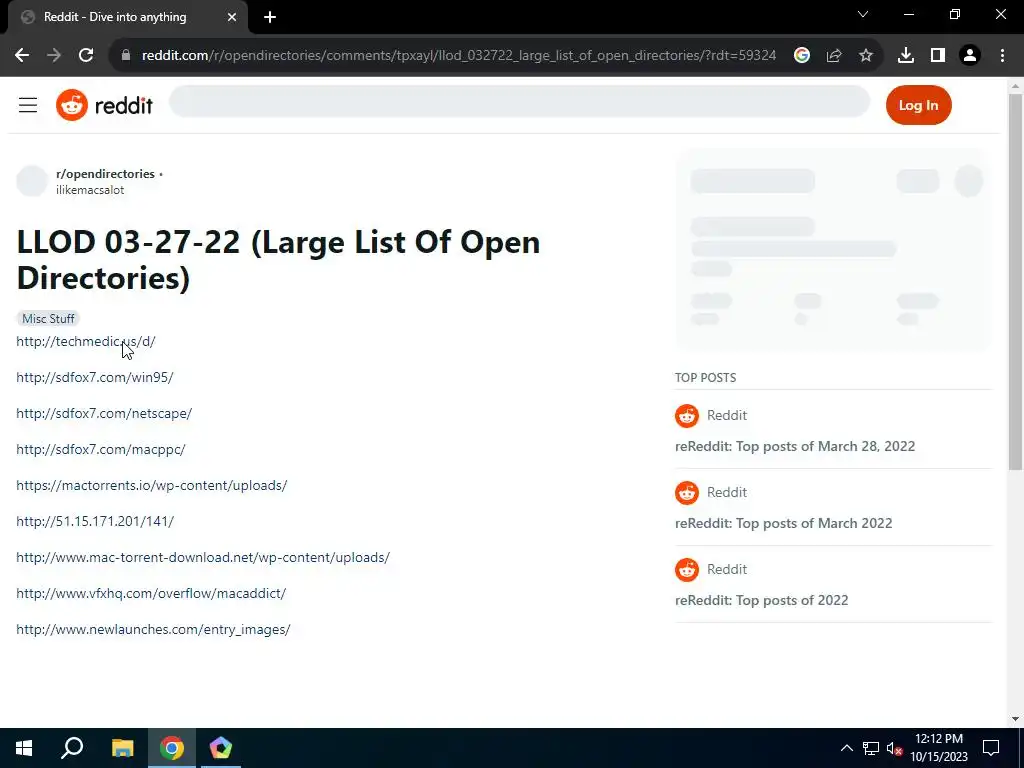Viewport: 1024px width, 768px height.
Task: Go back to the previous page
Action: [22, 56]
